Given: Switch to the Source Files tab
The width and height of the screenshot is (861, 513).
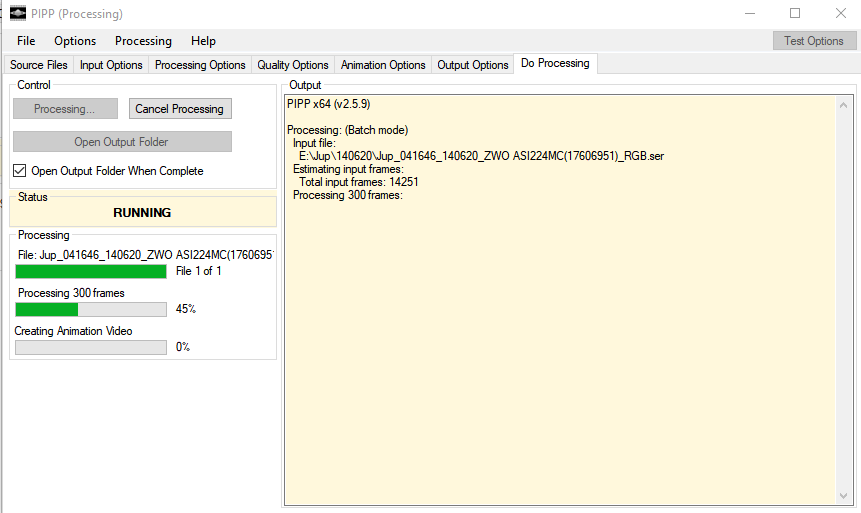Looking at the screenshot, I should [38, 65].
